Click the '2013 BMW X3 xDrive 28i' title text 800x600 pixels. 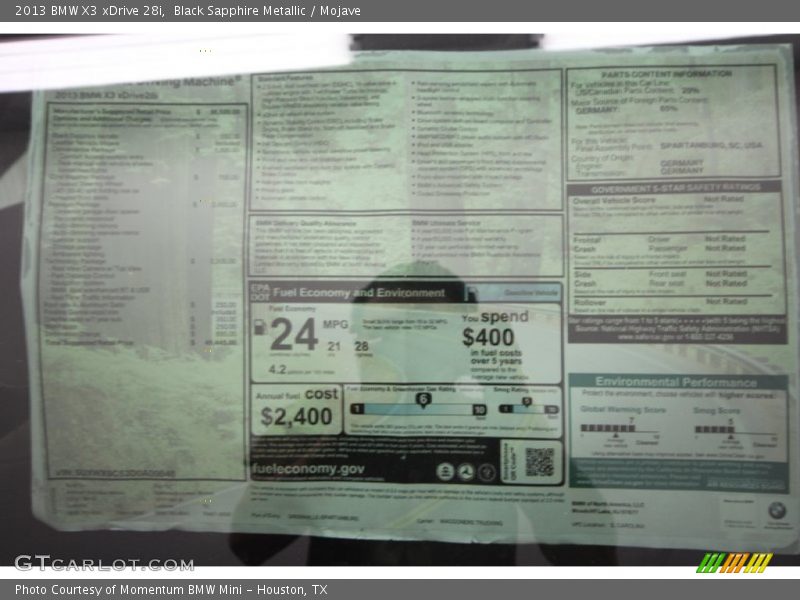pos(89,11)
